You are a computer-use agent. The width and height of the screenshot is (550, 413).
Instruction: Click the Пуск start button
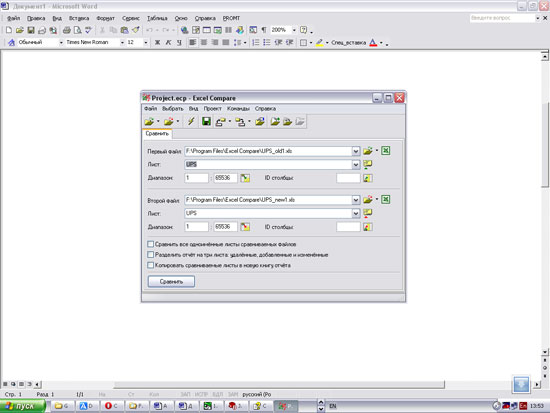tap(22, 406)
